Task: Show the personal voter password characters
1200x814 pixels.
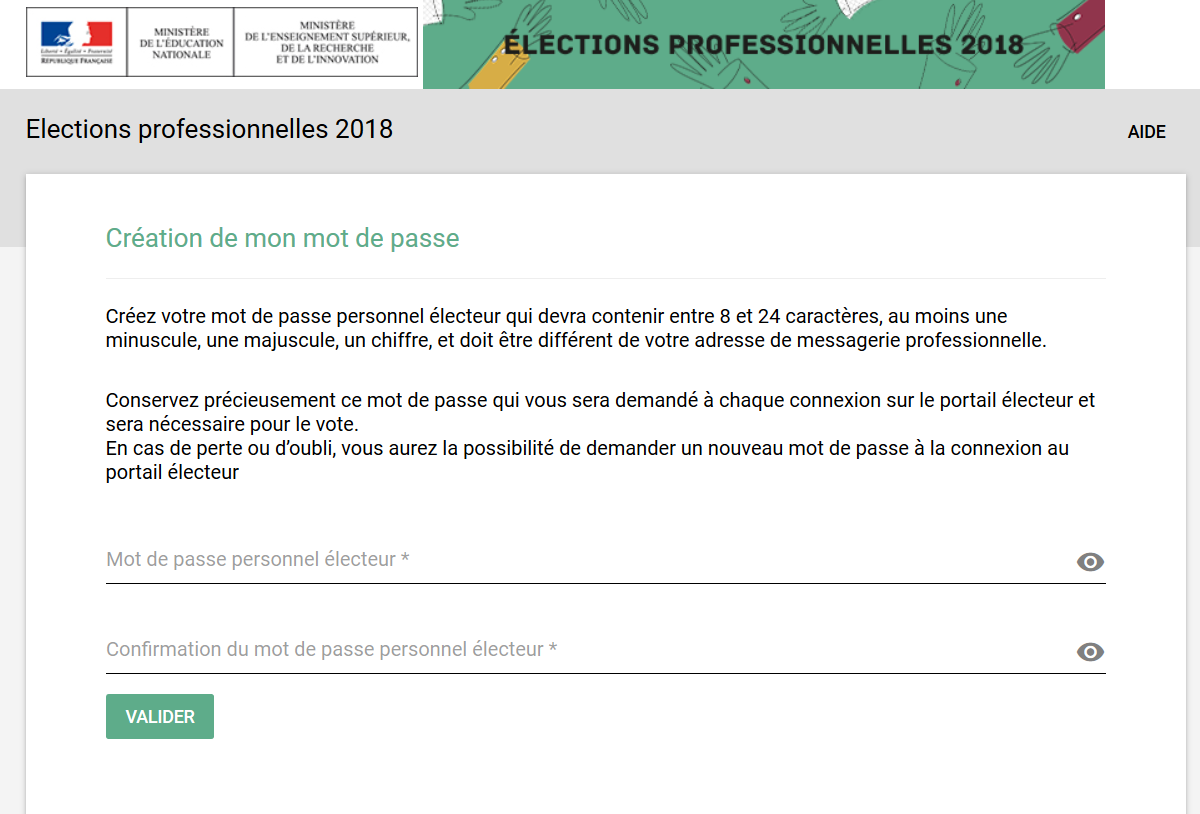Action: click(1090, 562)
